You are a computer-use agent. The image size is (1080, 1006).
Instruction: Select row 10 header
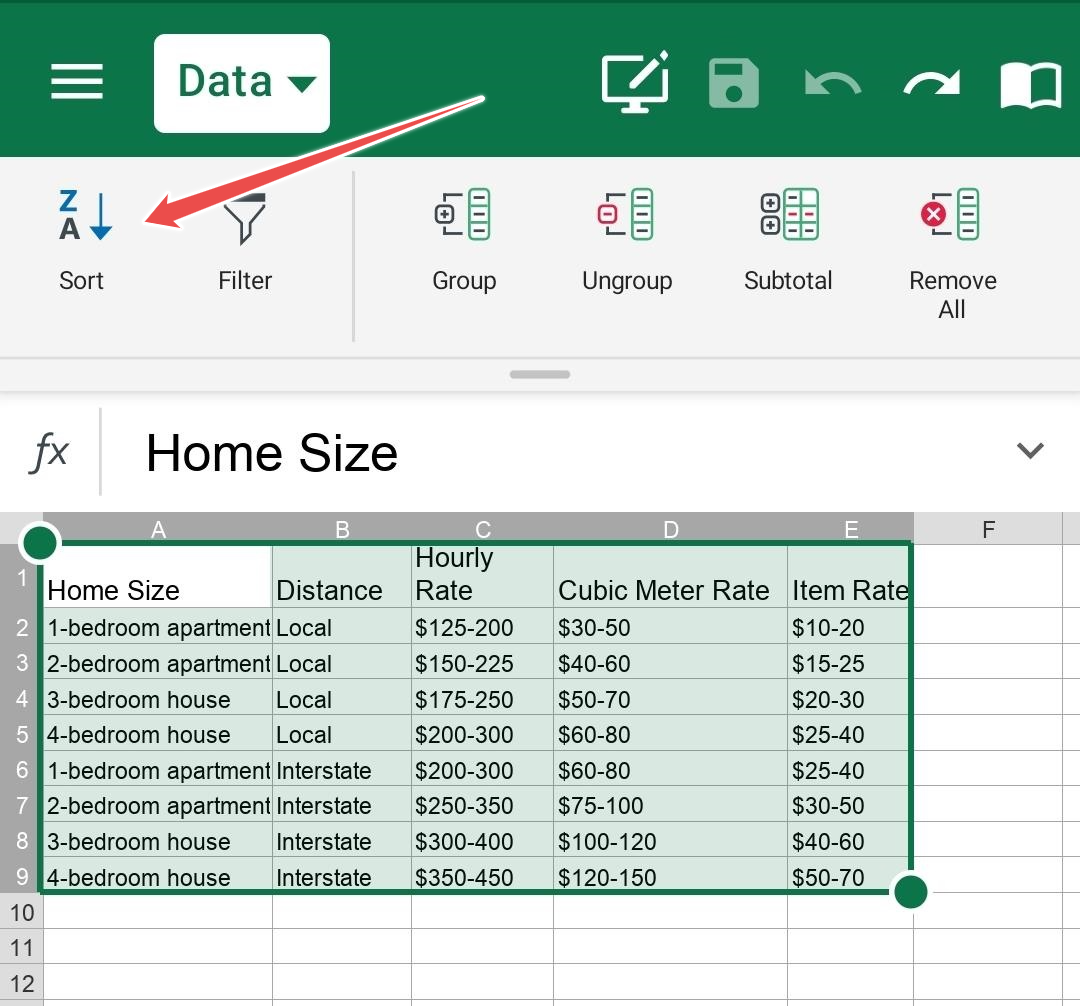coord(21,912)
